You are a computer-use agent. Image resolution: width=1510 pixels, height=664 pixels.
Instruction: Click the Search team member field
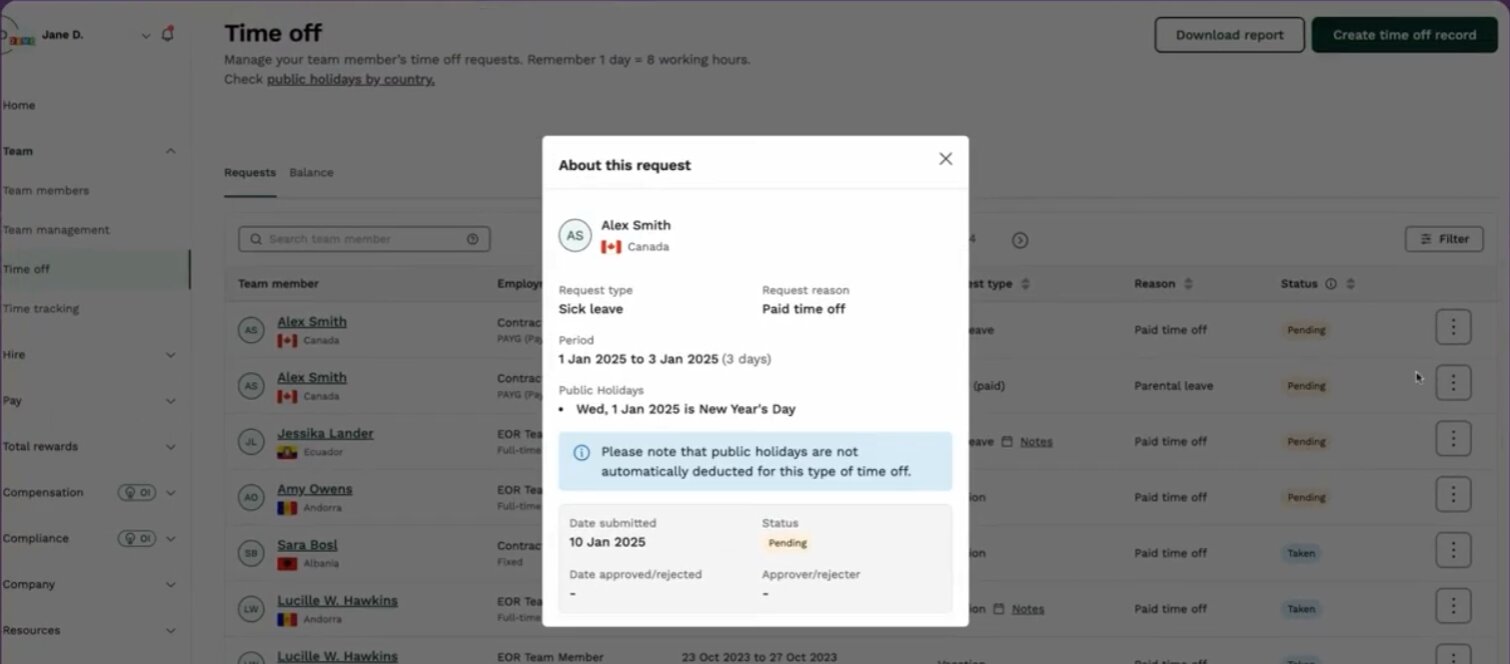tap(363, 239)
